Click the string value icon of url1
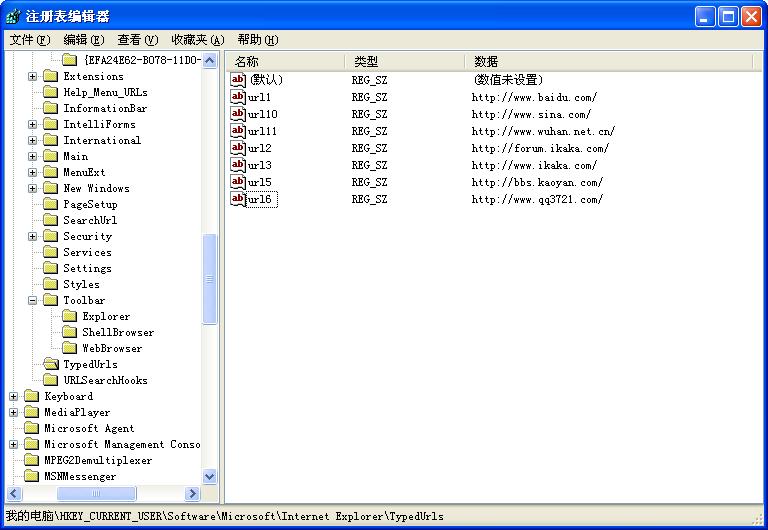Screen dimensions: 768x530 click(x=238, y=96)
